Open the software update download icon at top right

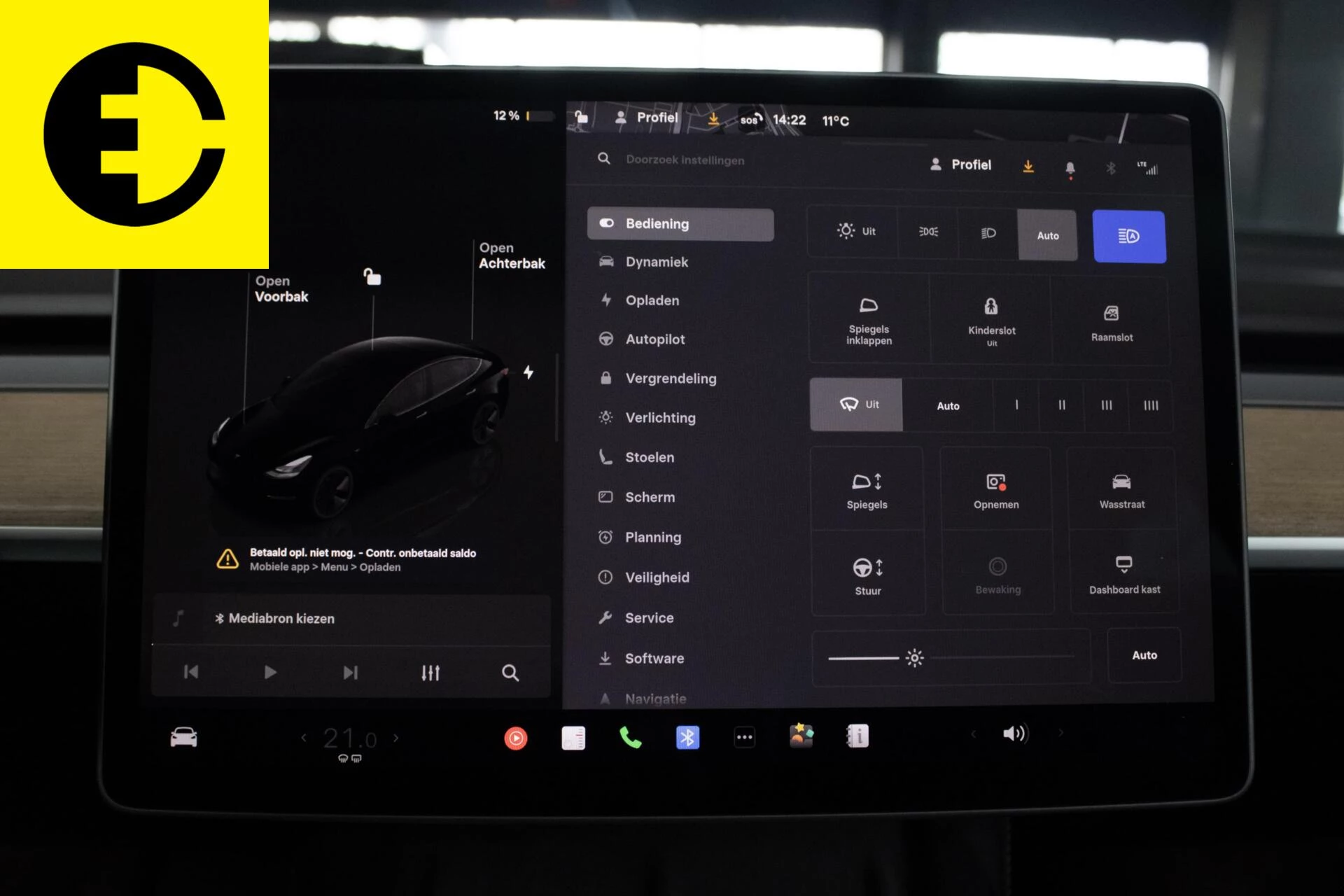[x=1028, y=167]
